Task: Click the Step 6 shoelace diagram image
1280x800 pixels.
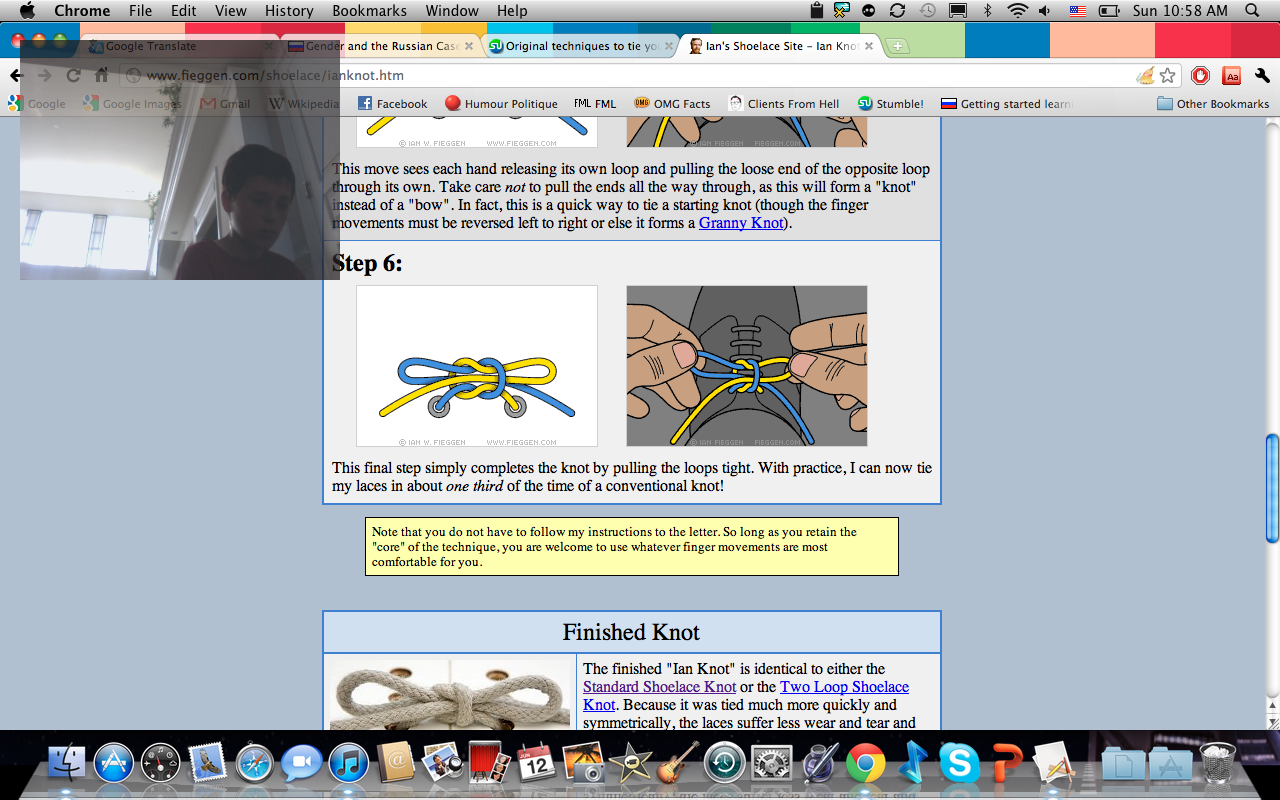Action: coord(477,366)
